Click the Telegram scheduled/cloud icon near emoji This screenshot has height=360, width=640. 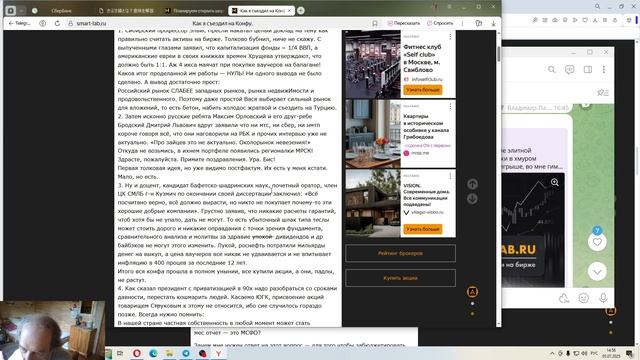coord(564,298)
